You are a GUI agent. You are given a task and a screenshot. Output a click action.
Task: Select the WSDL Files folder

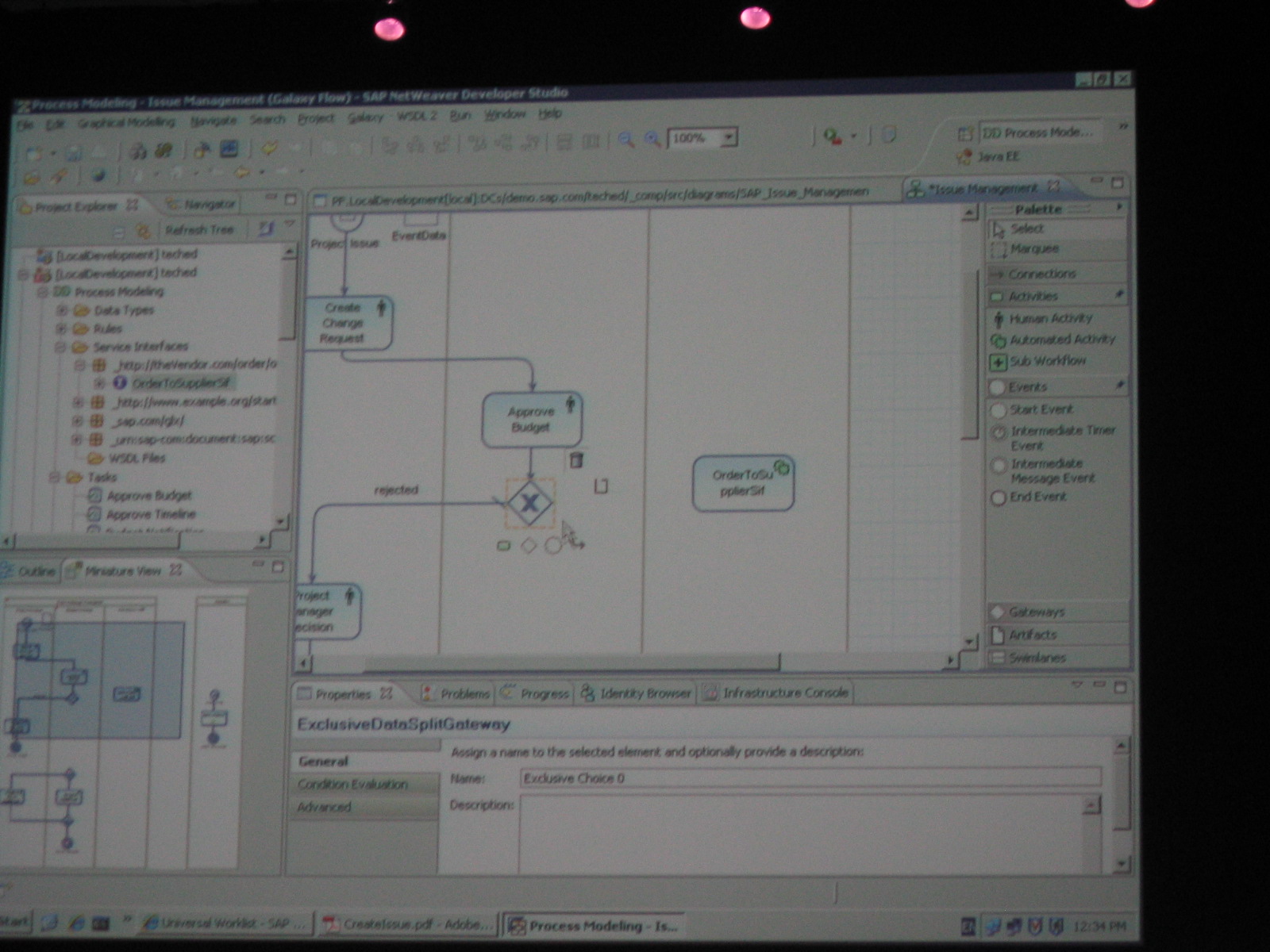(x=127, y=459)
